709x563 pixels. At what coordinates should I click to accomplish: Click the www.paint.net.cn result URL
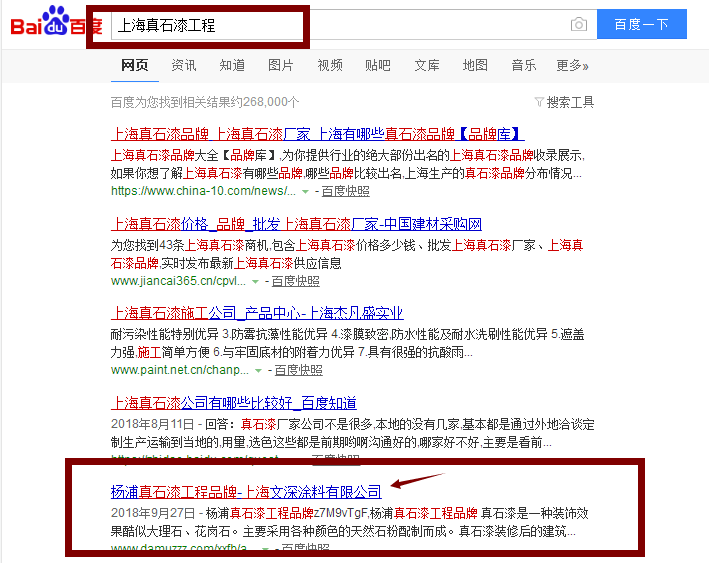pos(180,370)
